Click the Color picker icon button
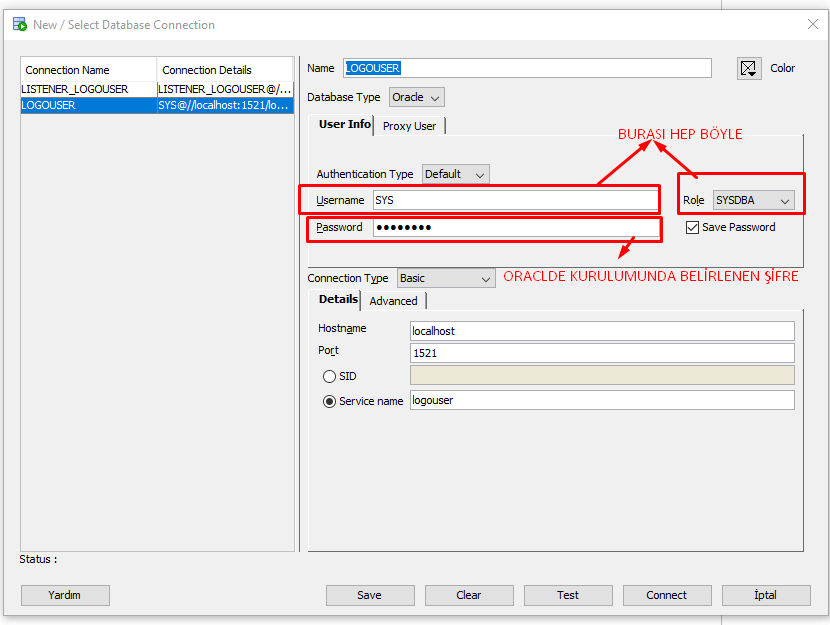Viewport: 830px width, 625px height. tap(749, 68)
